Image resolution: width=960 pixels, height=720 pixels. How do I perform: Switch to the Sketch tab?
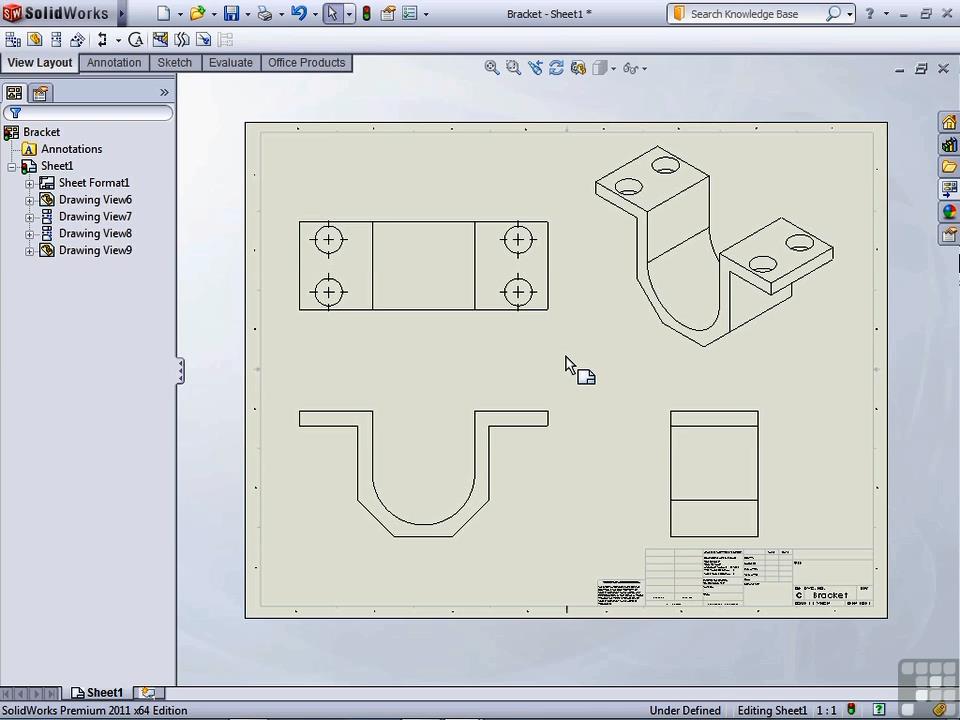[x=174, y=62]
